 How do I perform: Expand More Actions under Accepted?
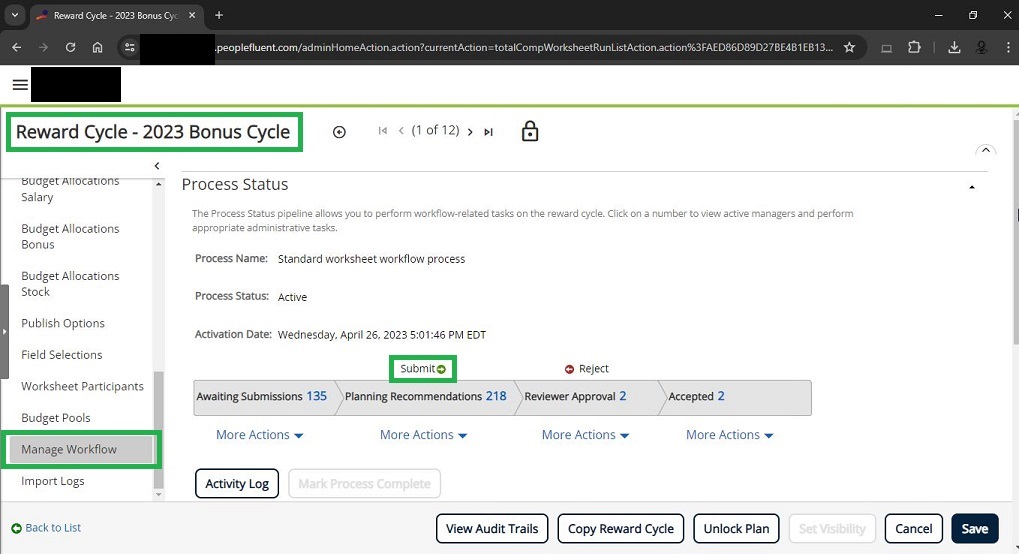(x=729, y=435)
